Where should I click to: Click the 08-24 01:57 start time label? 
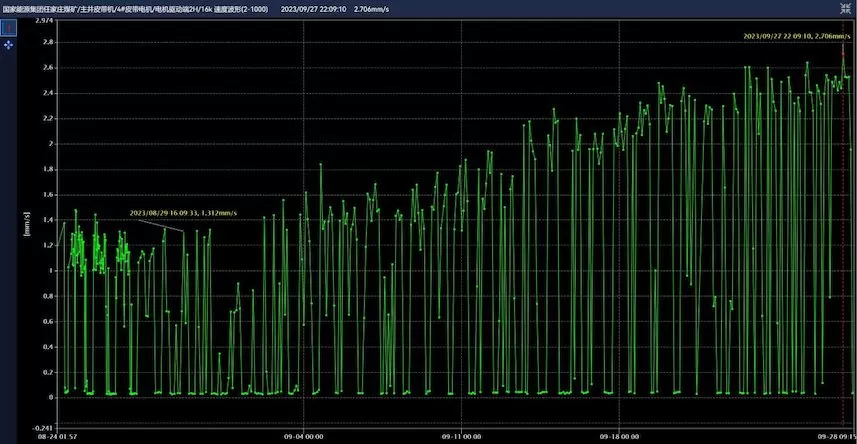pyautogui.click(x=55, y=436)
